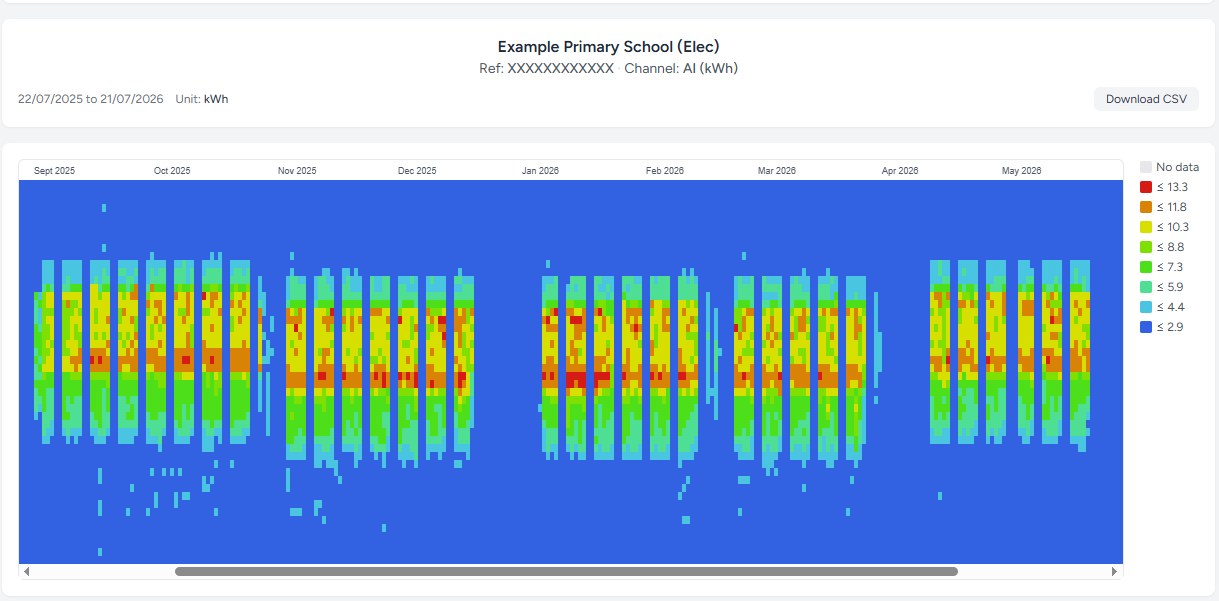Click the light blue ≤ 4.4 legend swatch
This screenshot has width=1219, height=601.
pyautogui.click(x=1146, y=307)
